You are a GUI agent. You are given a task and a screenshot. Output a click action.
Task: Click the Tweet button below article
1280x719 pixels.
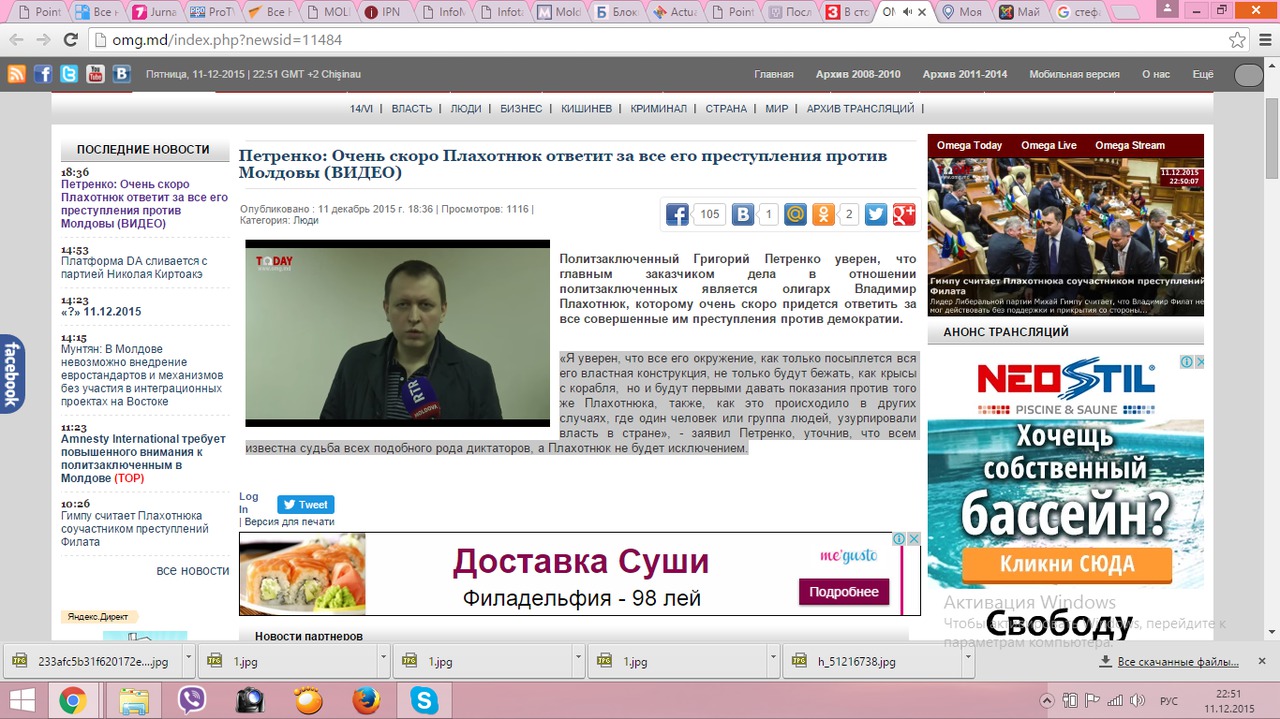click(x=305, y=504)
